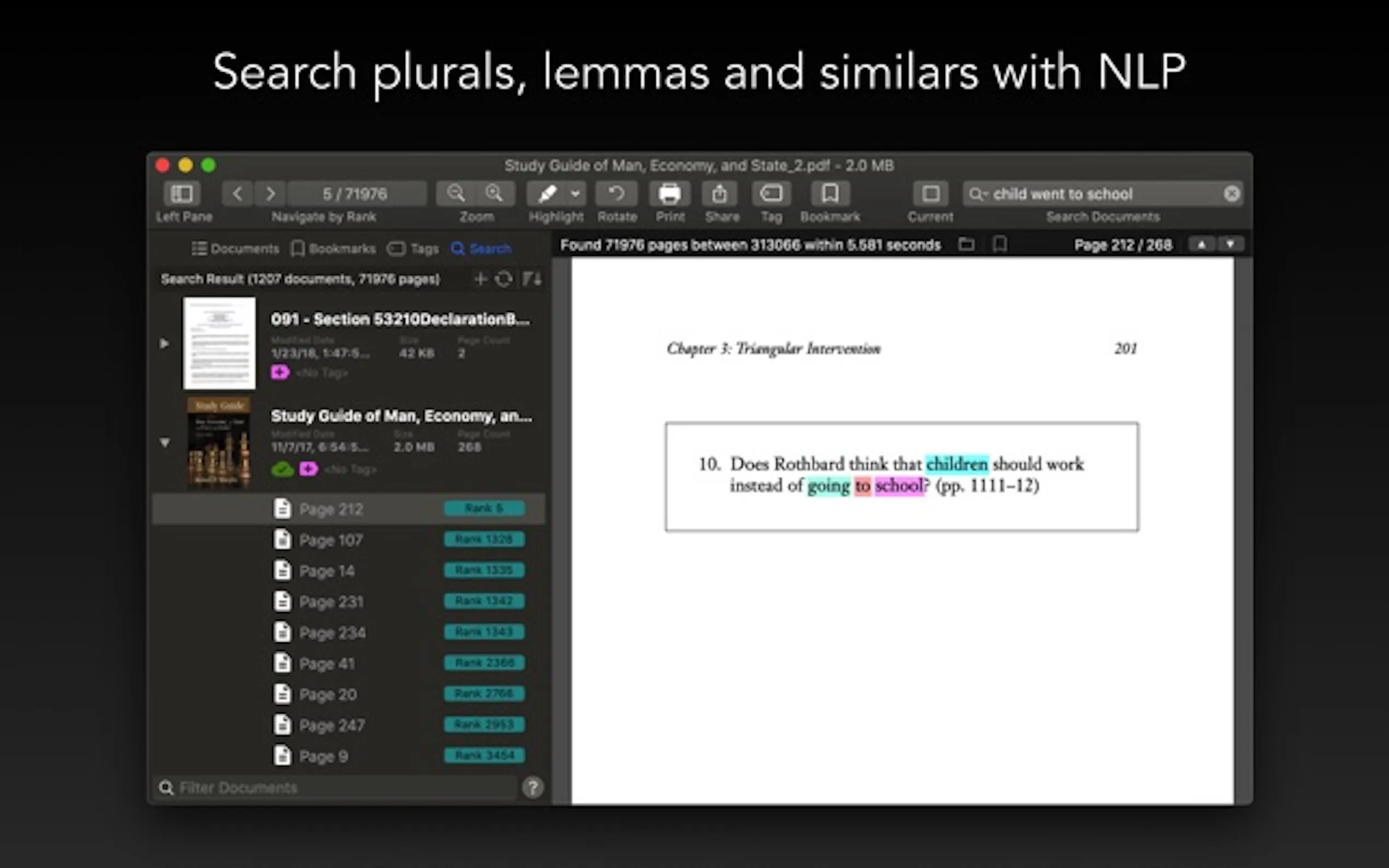This screenshot has width=1389, height=868.
Task: Click the highlighted word 'to' in the question
Action: click(862, 486)
